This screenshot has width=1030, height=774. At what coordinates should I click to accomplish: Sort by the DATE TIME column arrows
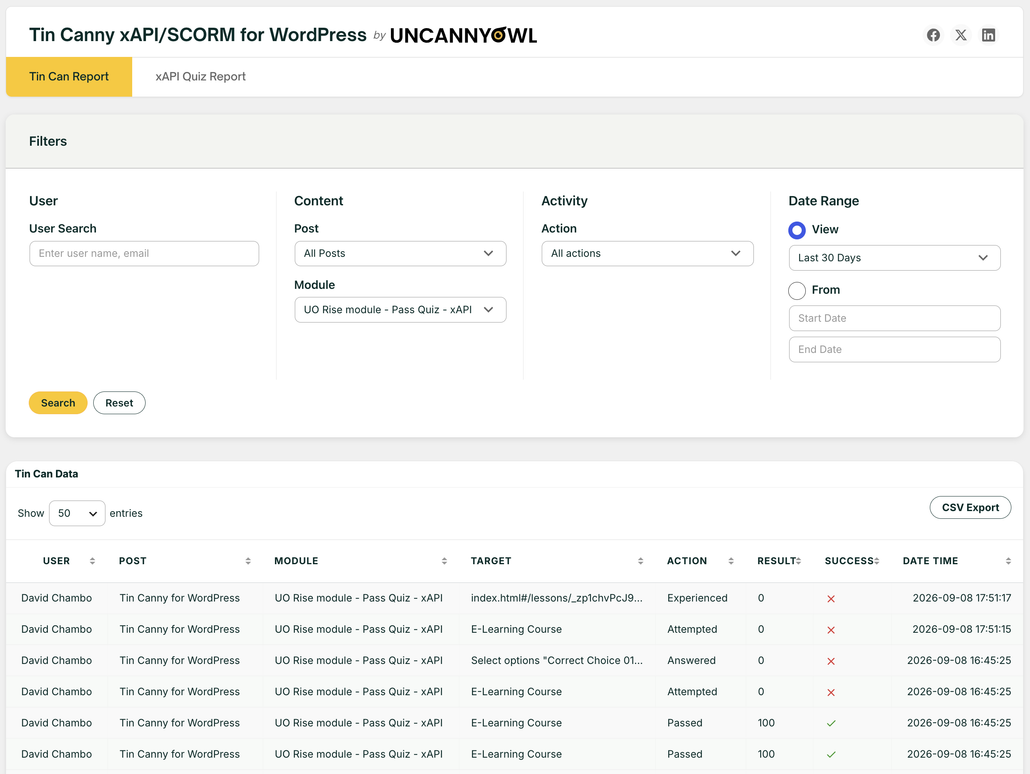(1008, 561)
